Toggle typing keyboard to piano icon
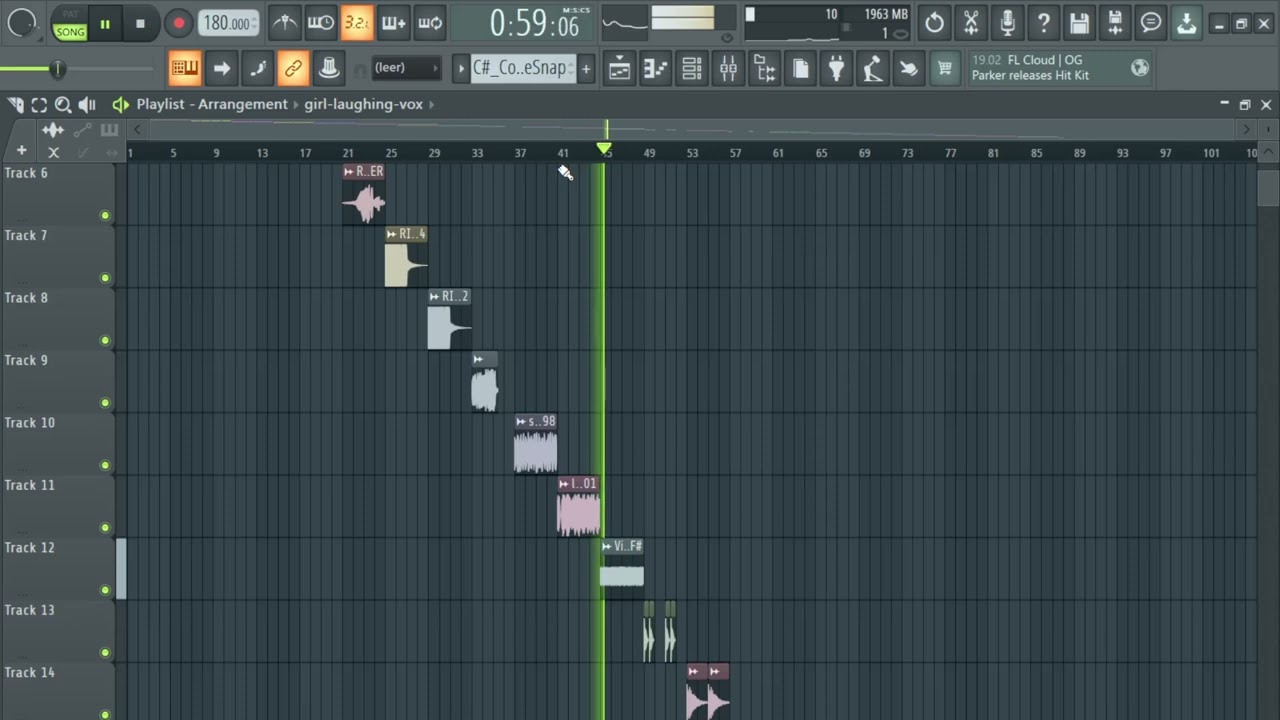This screenshot has height=720, width=1280. coord(185,68)
